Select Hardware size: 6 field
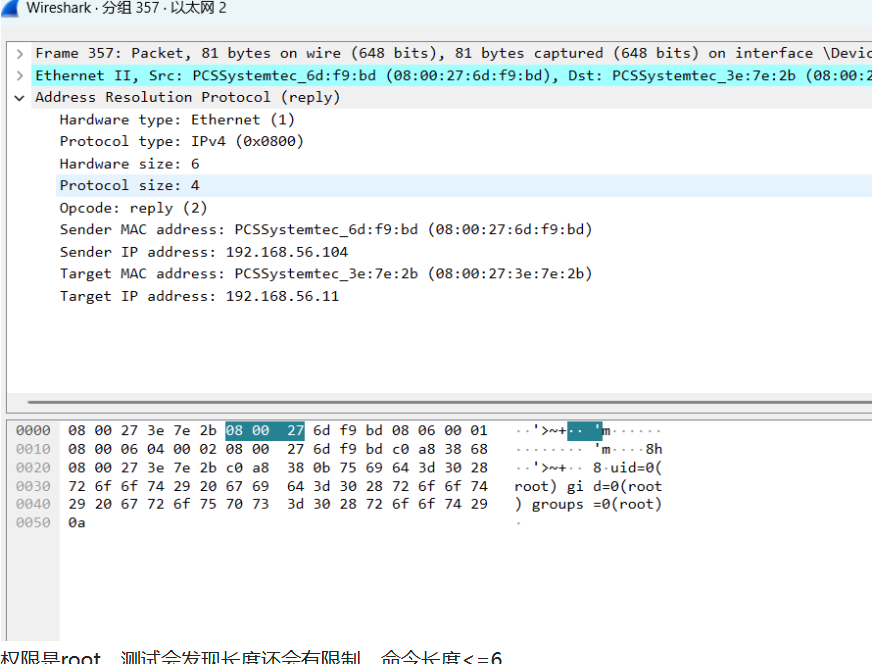The height and width of the screenshot is (664, 877). point(129,164)
